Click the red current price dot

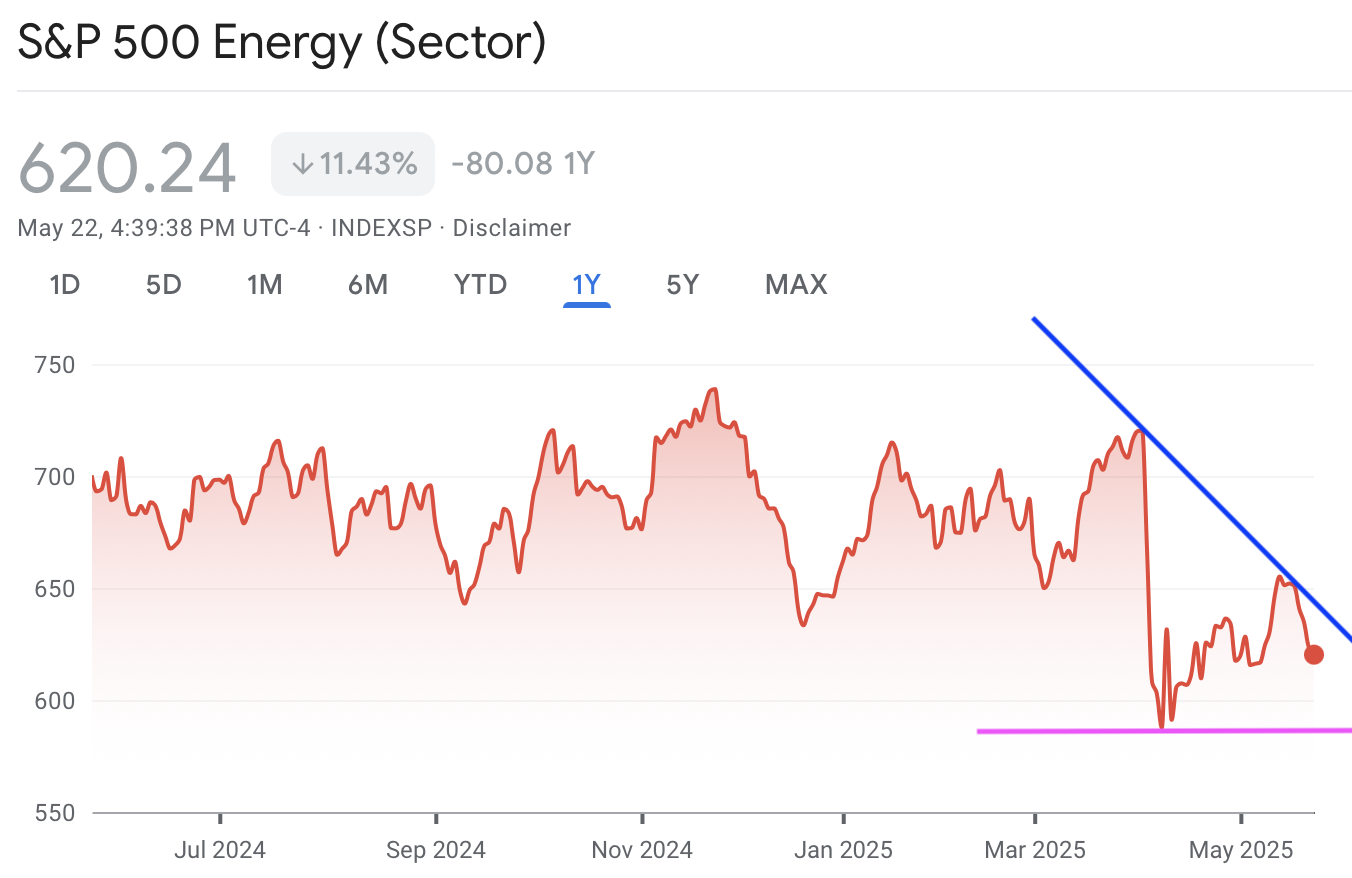pyautogui.click(x=1314, y=655)
